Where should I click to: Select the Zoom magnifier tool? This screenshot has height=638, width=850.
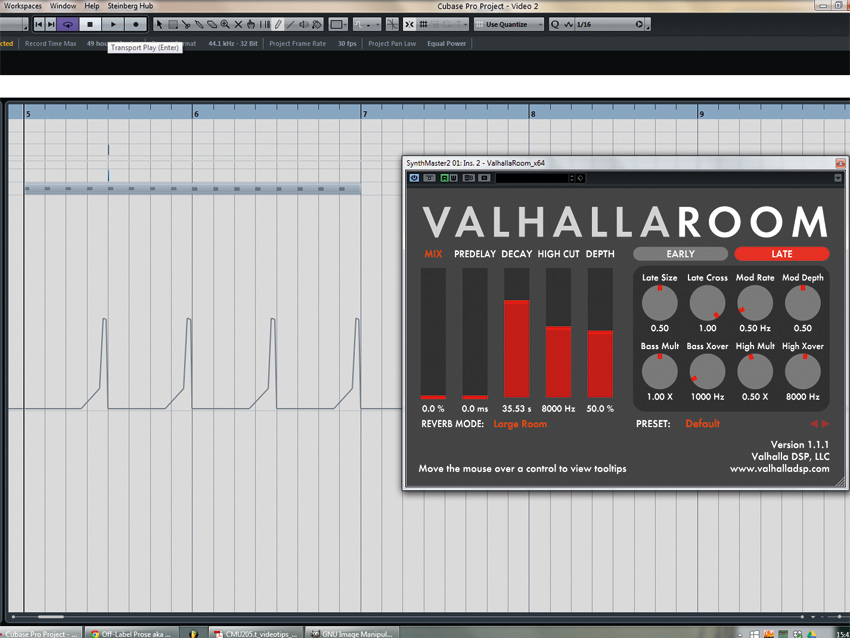point(225,24)
